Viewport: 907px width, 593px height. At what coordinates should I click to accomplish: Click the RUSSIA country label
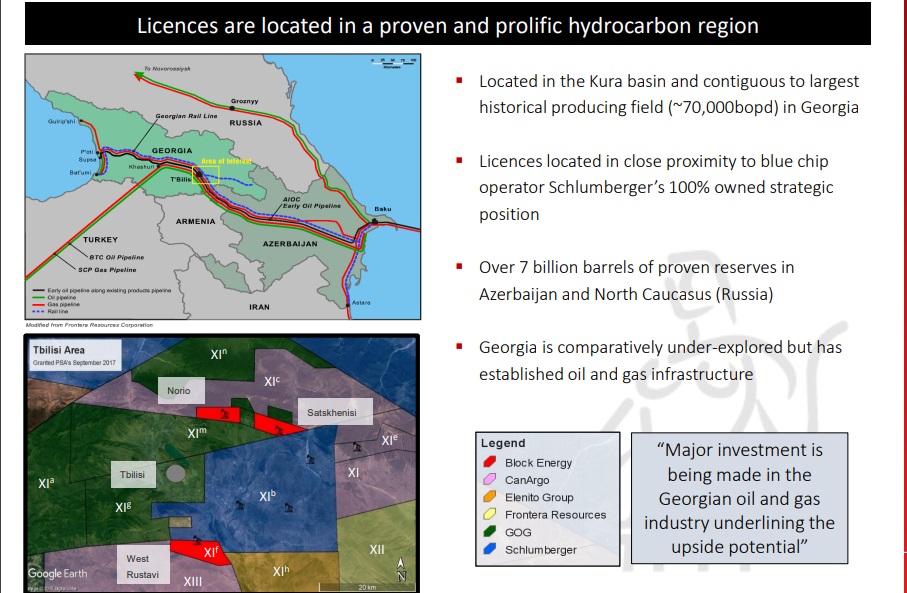[x=245, y=123]
